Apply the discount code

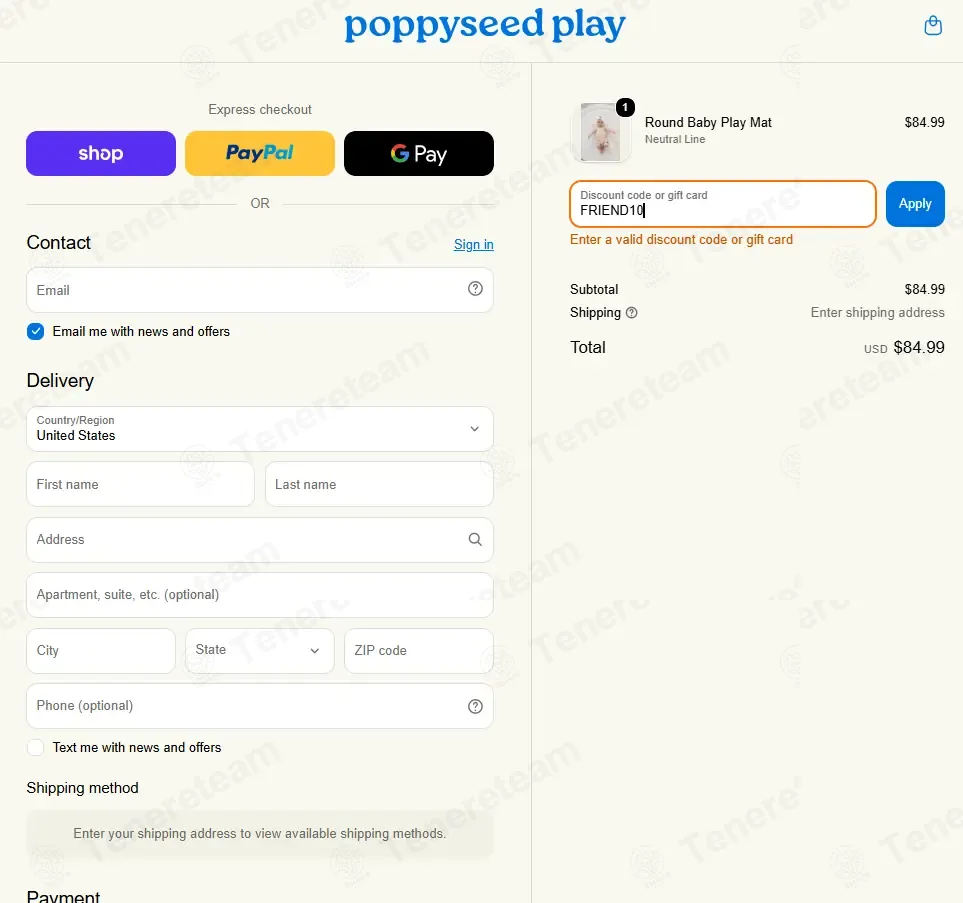915,204
